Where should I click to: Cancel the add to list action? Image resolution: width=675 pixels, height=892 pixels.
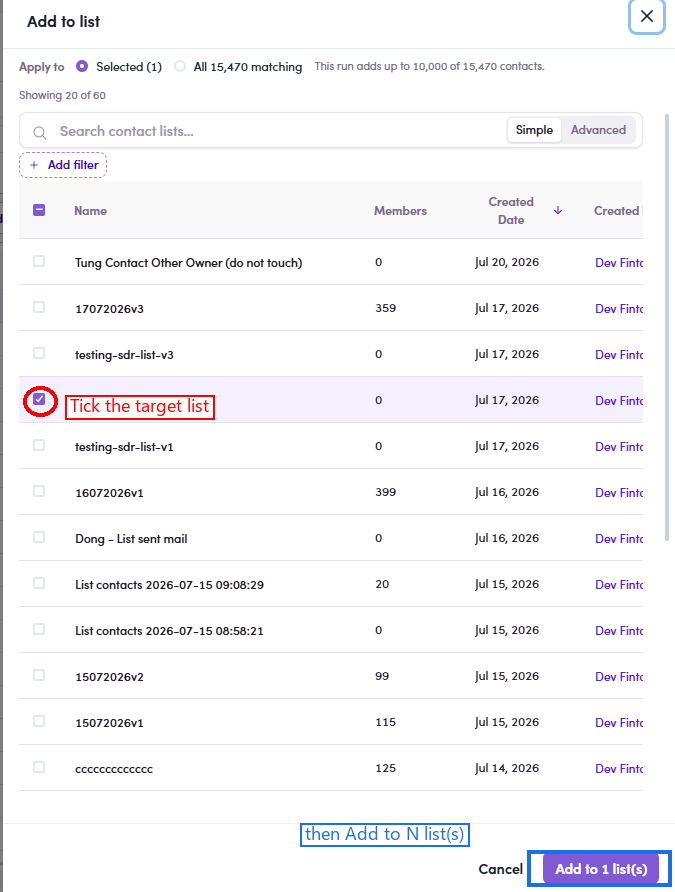[x=500, y=869]
